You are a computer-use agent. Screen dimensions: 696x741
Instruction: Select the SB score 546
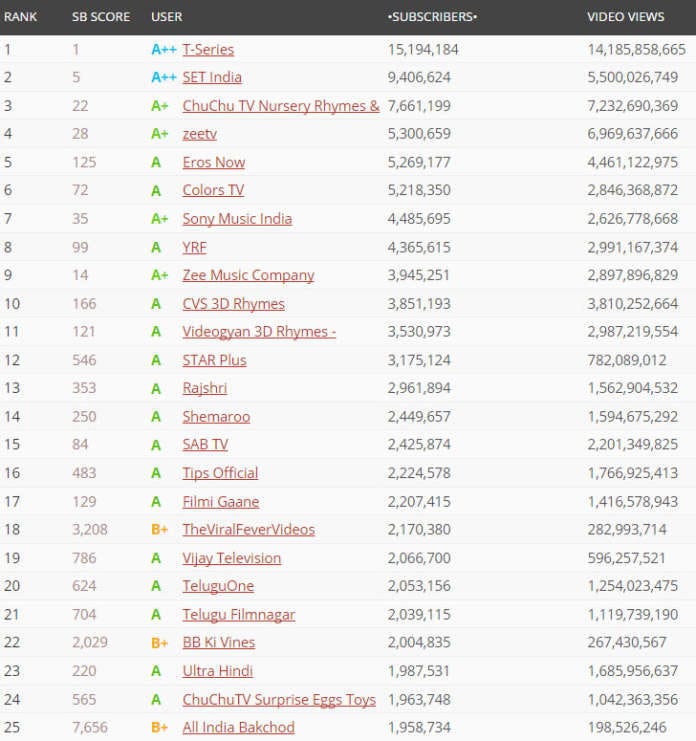84,360
